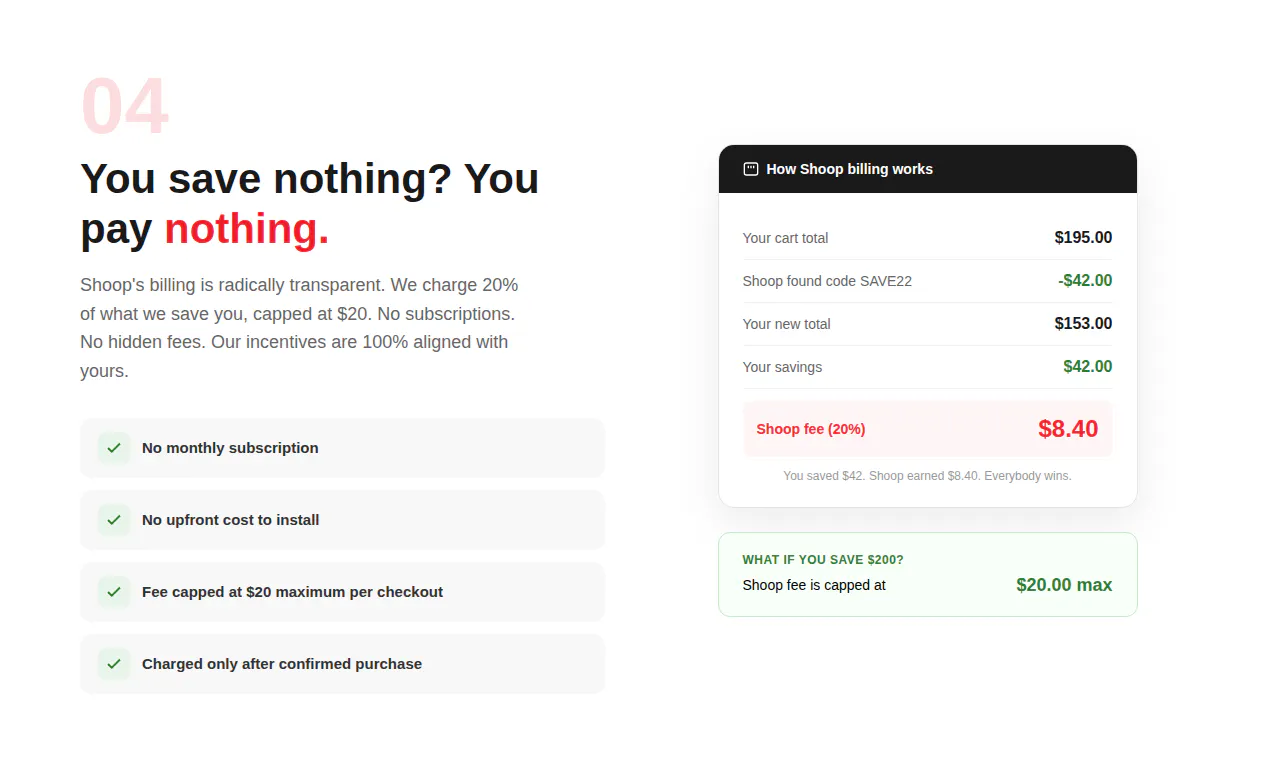Click 'Shoop found code SAVE22' label
The width and height of the screenshot is (1270, 760).
coord(827,281)
